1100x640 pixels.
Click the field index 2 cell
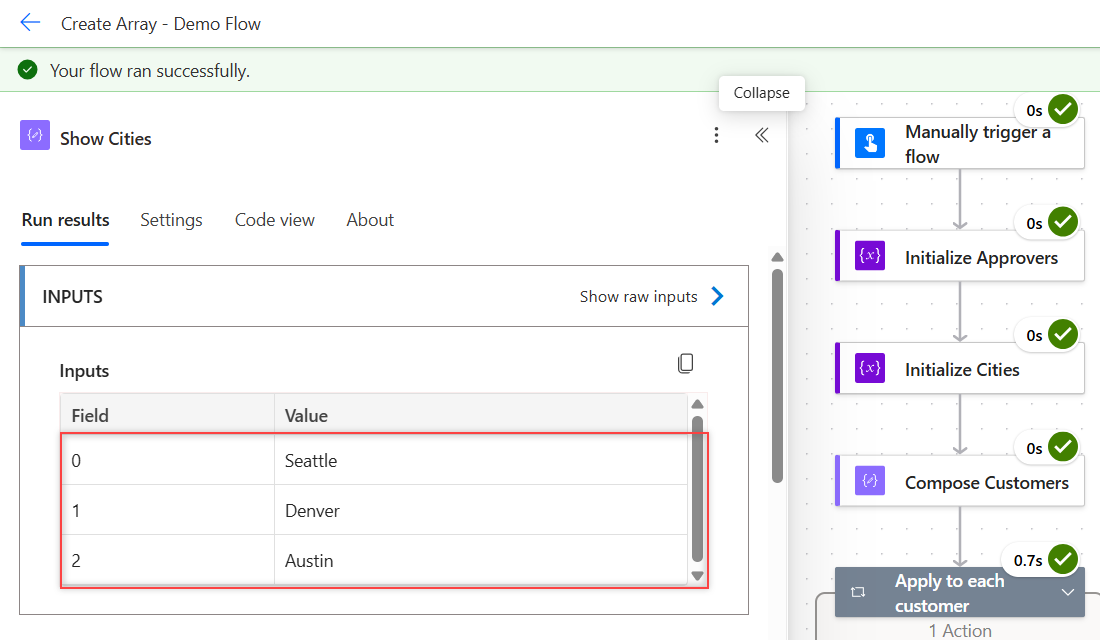coord(168,560)
